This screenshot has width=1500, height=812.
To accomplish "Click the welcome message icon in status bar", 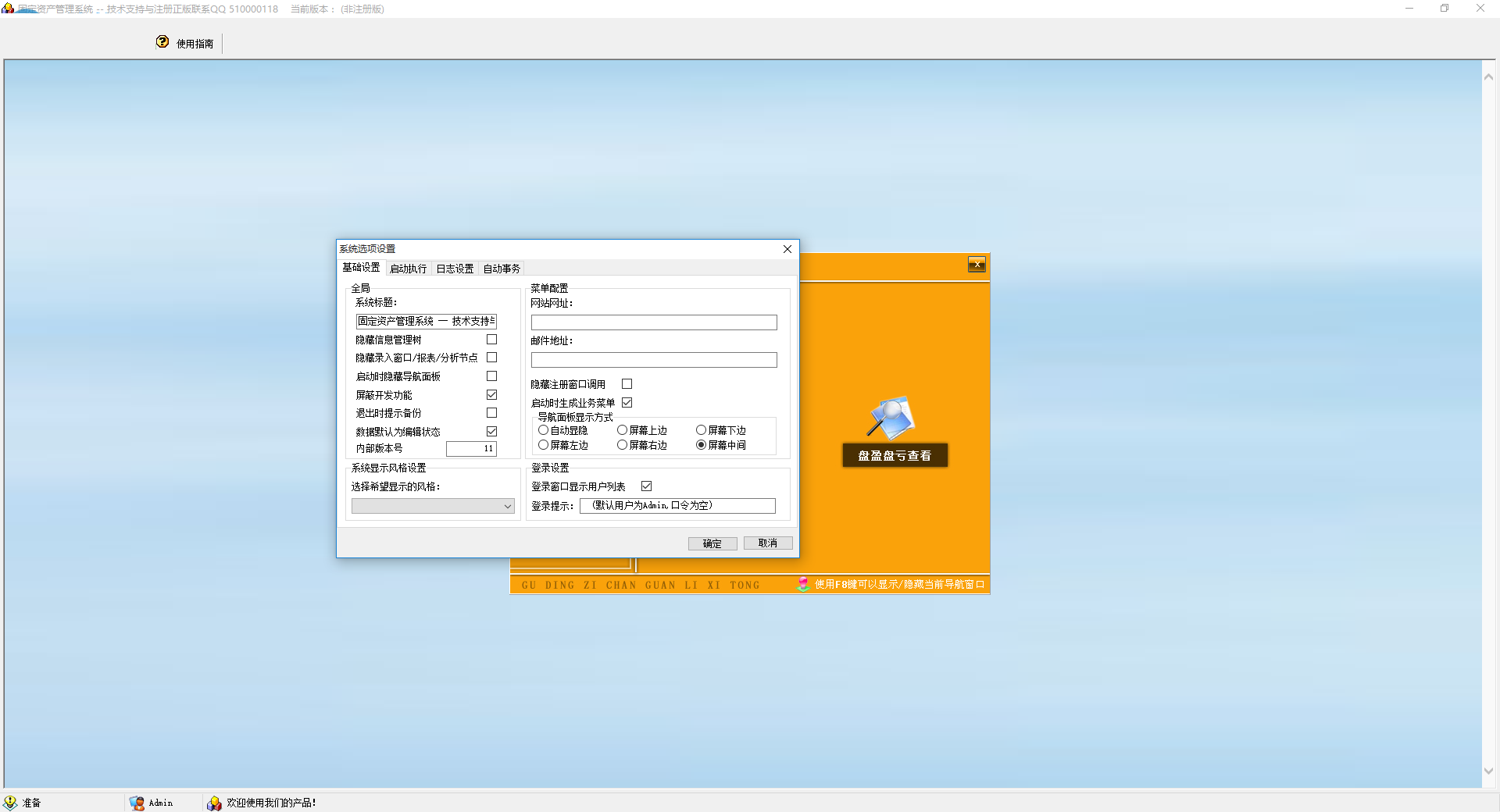I will pos(214,803).
